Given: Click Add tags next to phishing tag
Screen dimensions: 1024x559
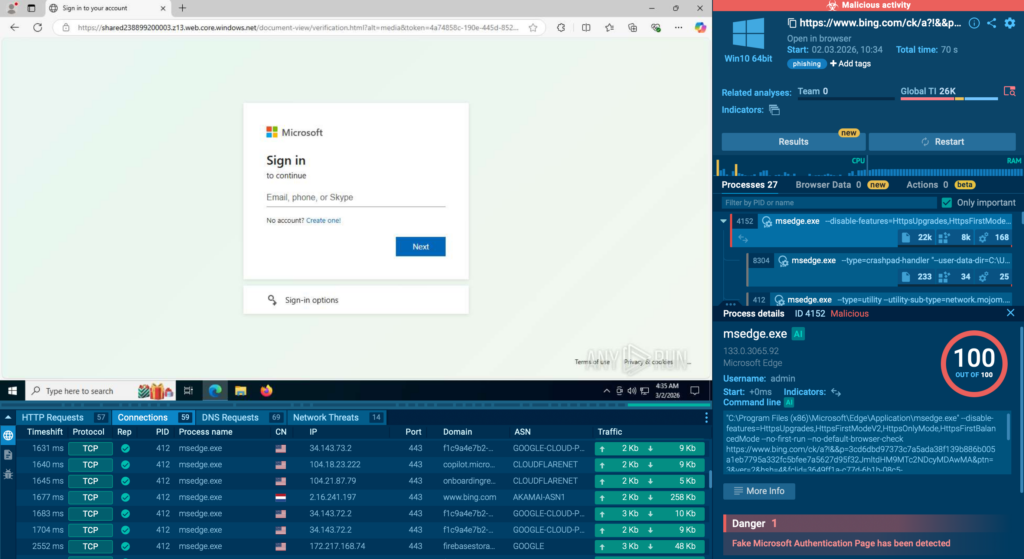Looking at the screenshot, I should pos(850,64).
